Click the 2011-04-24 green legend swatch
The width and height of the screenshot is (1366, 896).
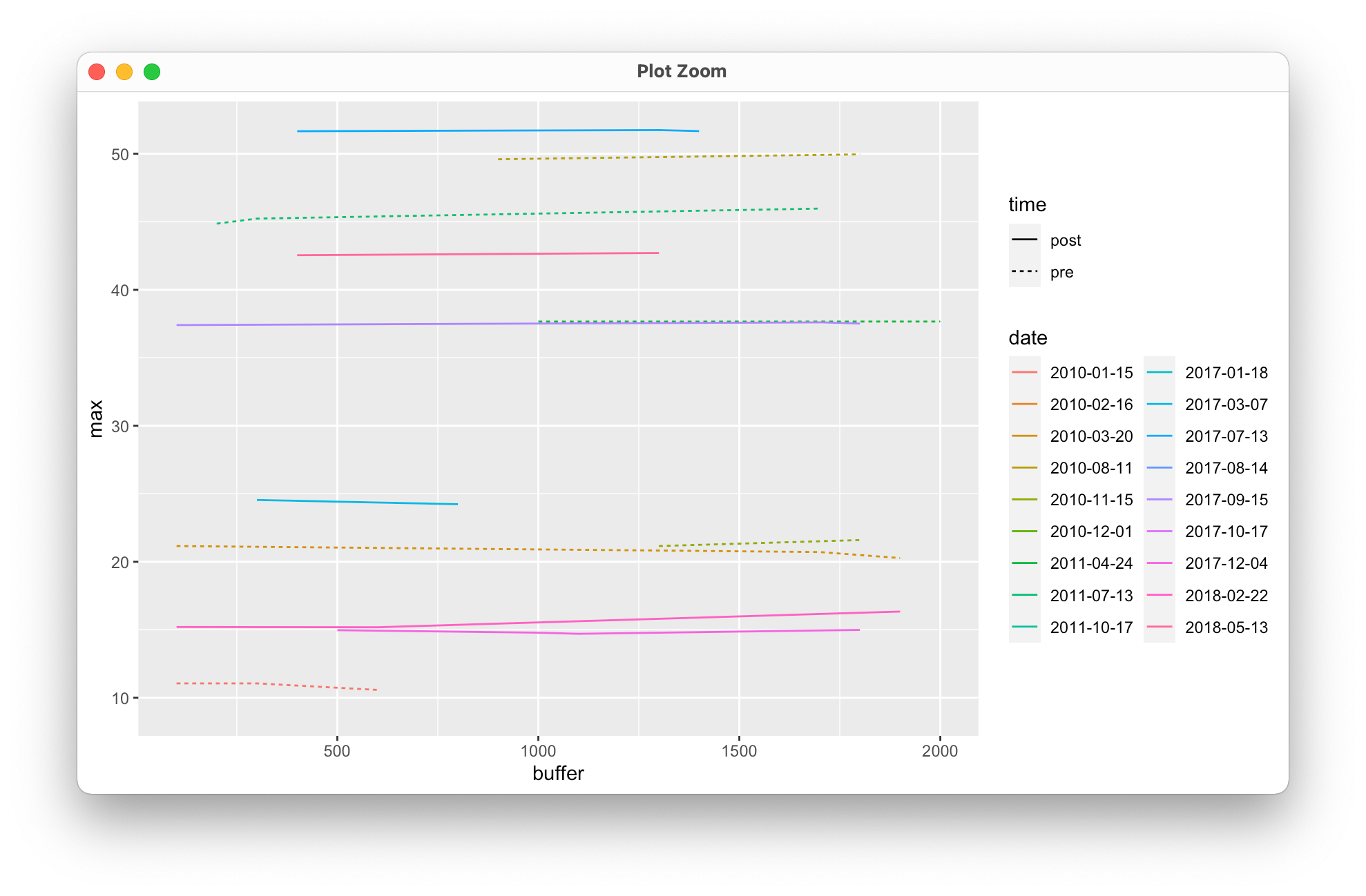[1024, 563]
